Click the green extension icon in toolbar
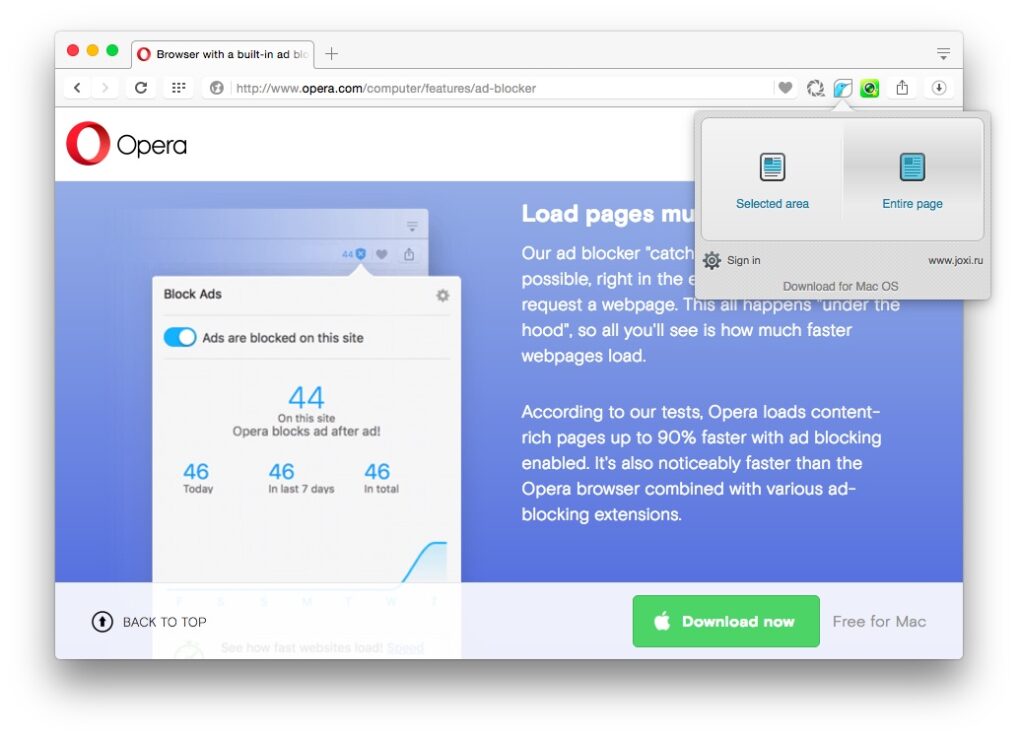The image size is (1020, 738). click(870, 88)
